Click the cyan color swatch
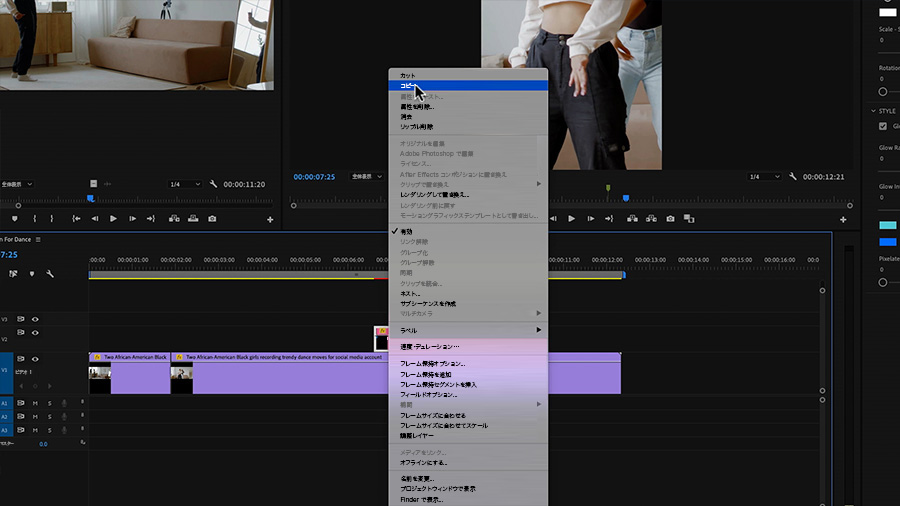 [x=887, y=225]
